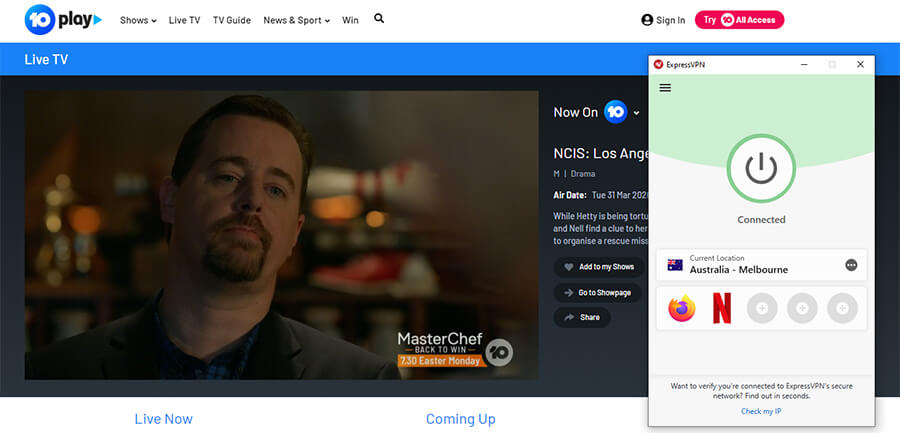Open Win nav item
Image resolution: width=900 pixels, height=433 pixels.
click(350, 20)
